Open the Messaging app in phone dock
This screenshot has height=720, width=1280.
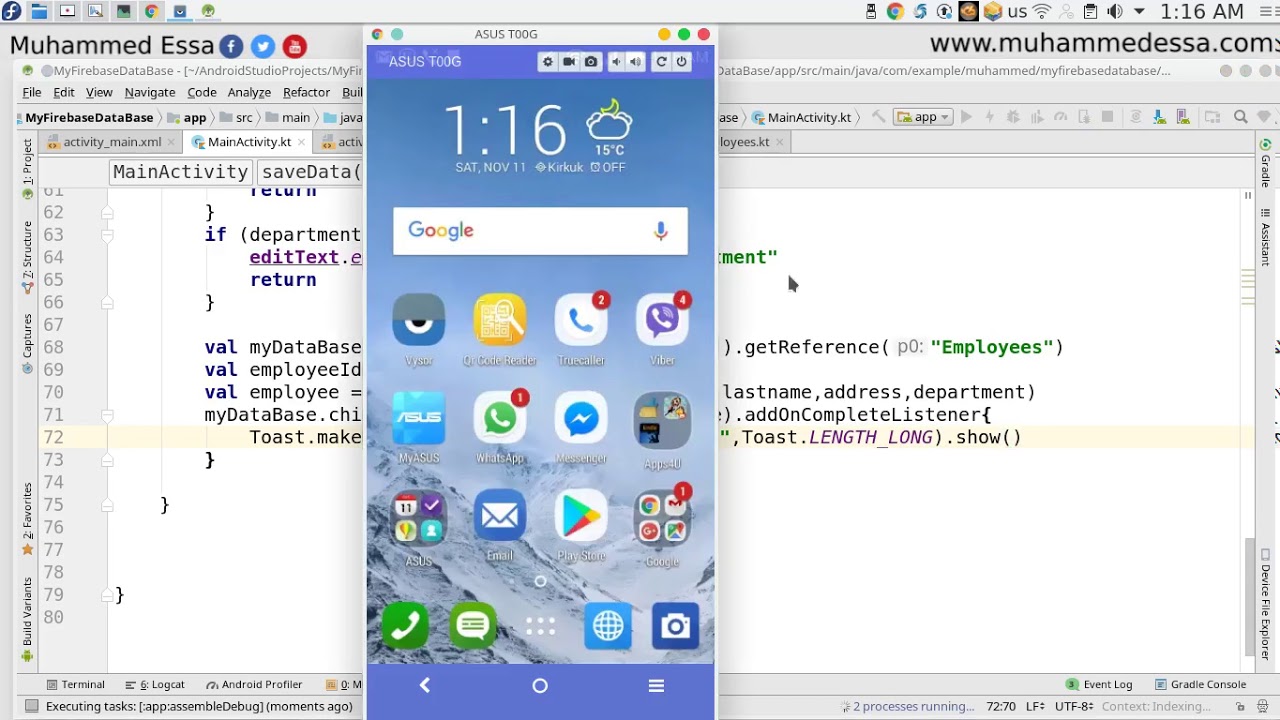(x=473, y=626)
